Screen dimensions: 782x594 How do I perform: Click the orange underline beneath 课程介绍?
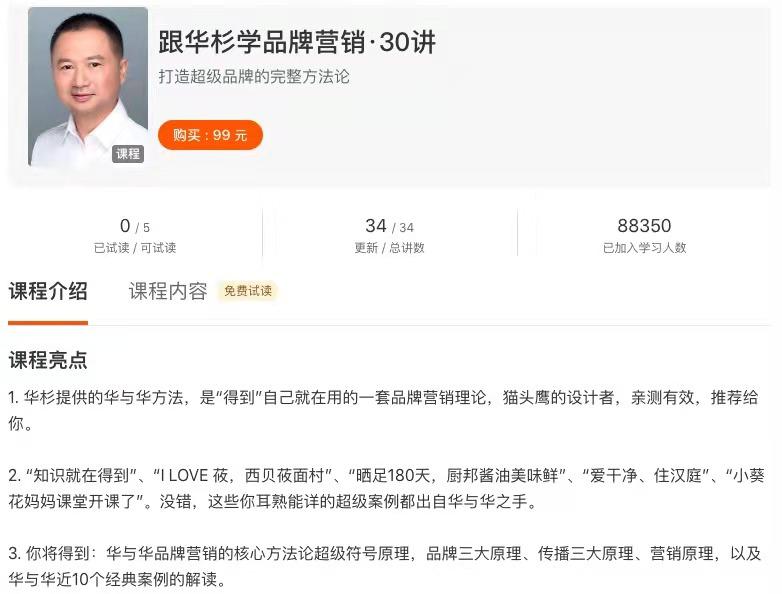pos(48,323)
